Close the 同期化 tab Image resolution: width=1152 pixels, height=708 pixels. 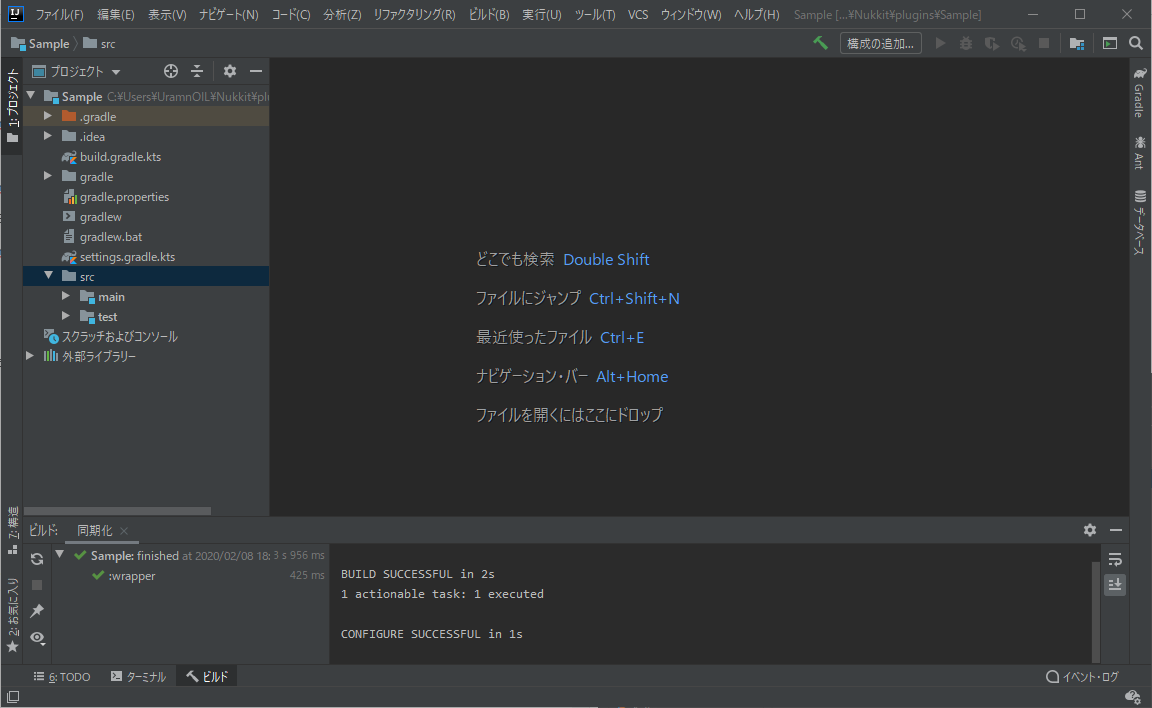[124, 531]
